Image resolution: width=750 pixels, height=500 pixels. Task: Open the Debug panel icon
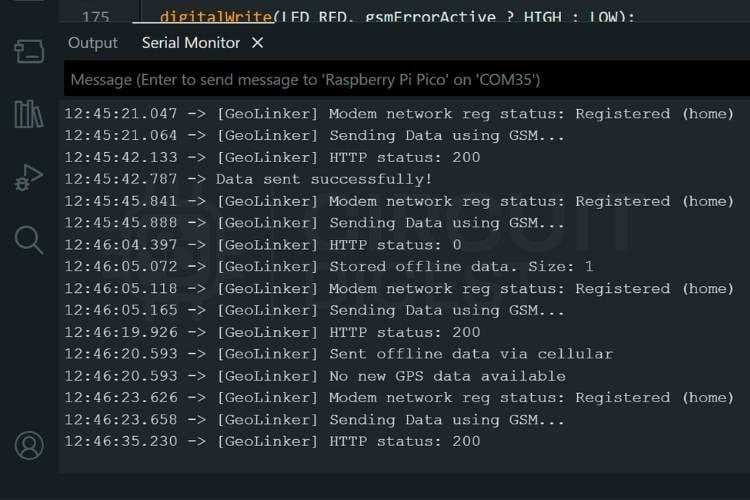coord(29,178)
